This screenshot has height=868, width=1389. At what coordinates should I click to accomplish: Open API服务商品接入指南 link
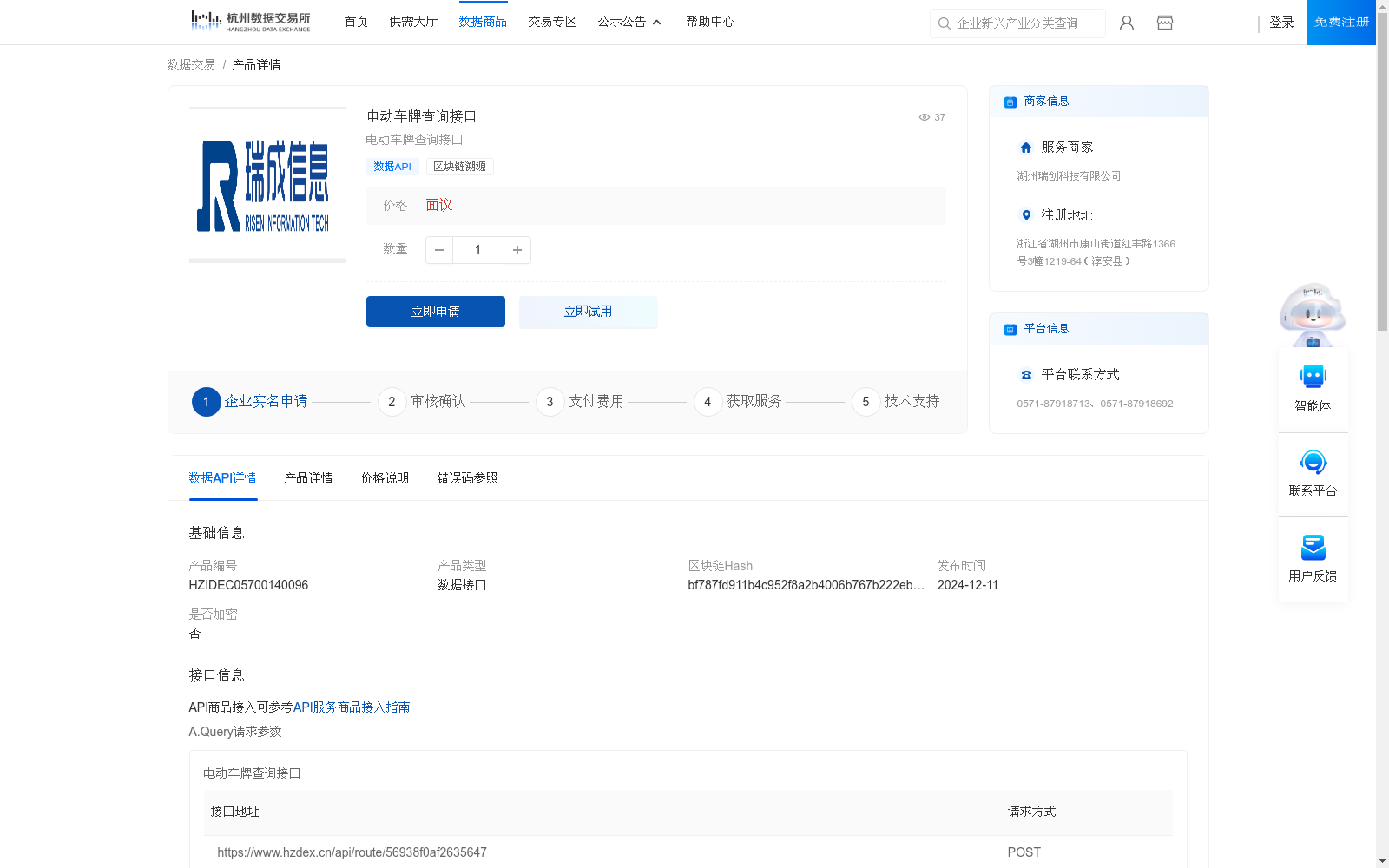point(352,707)
